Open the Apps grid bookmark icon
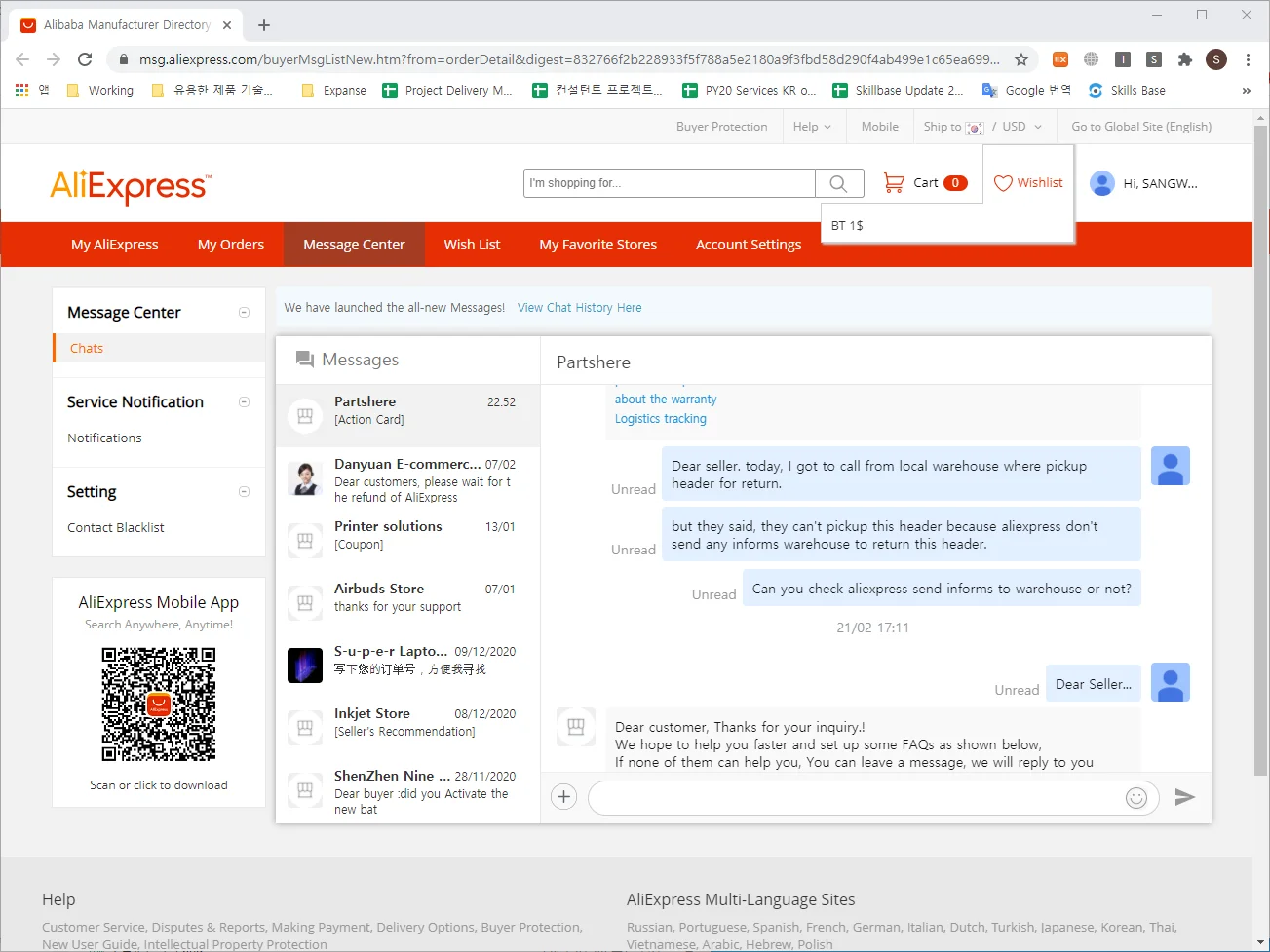 coord(22,90)
